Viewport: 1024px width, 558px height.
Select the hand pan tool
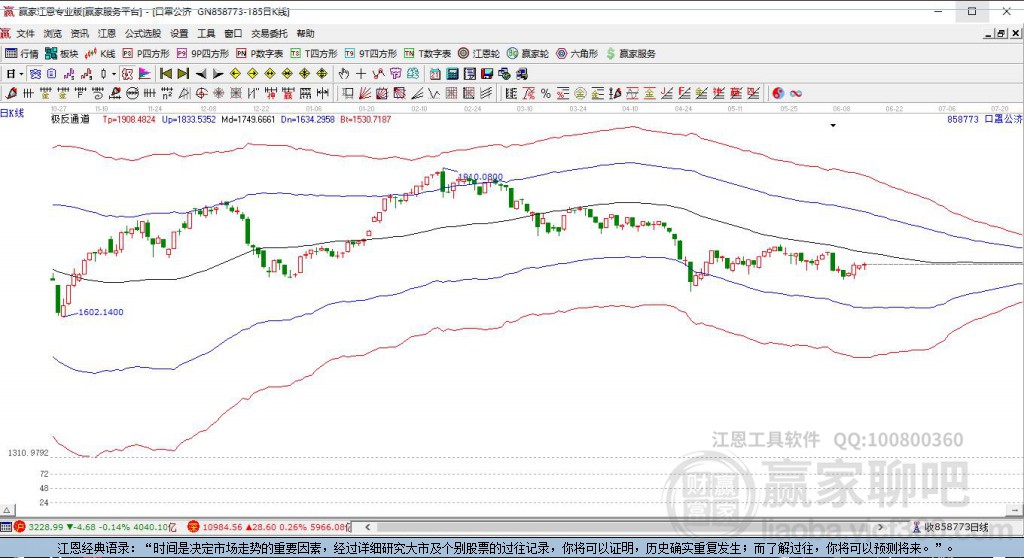343,74
